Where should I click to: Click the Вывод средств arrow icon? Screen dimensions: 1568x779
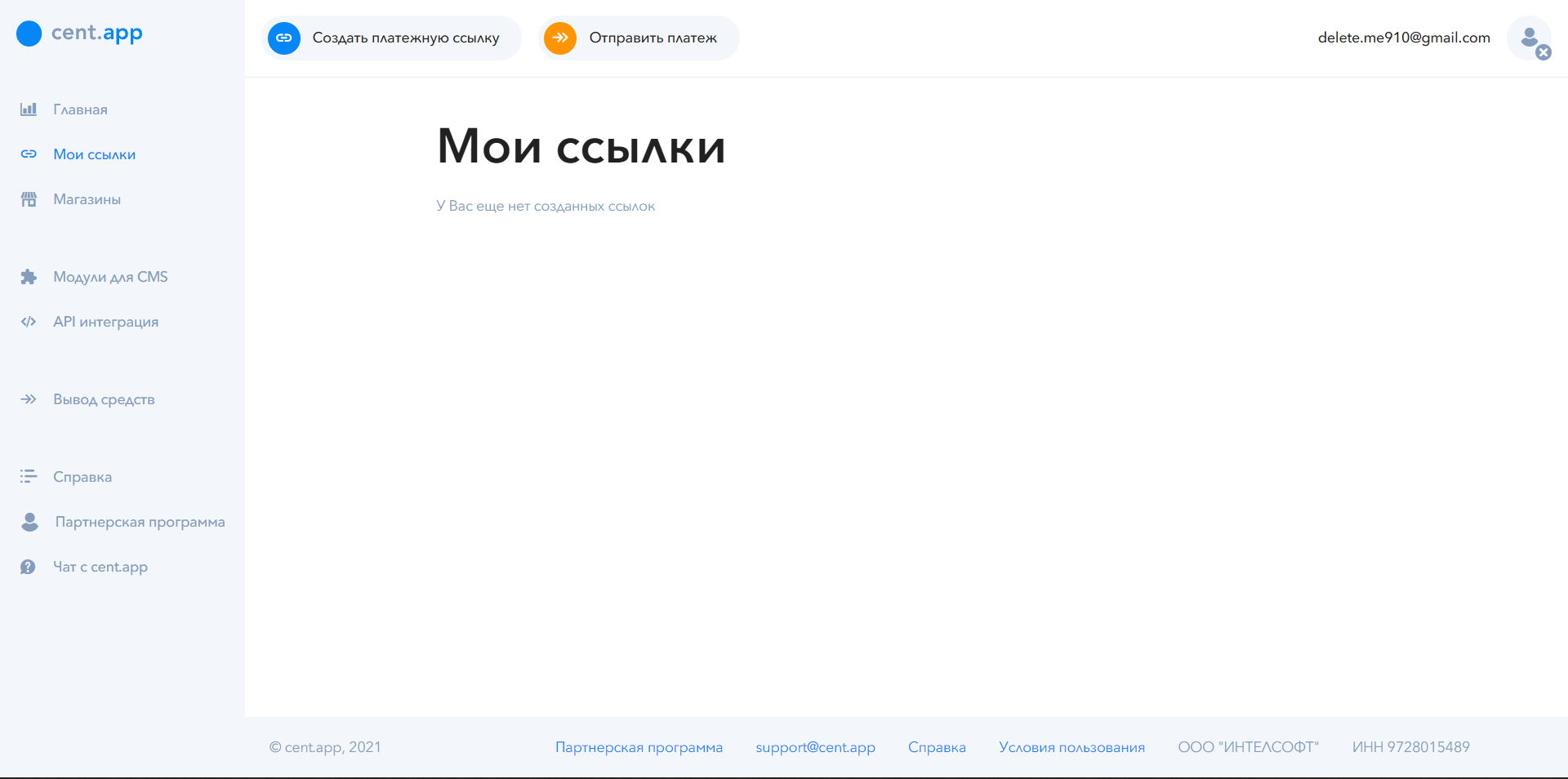coord(29,399)
